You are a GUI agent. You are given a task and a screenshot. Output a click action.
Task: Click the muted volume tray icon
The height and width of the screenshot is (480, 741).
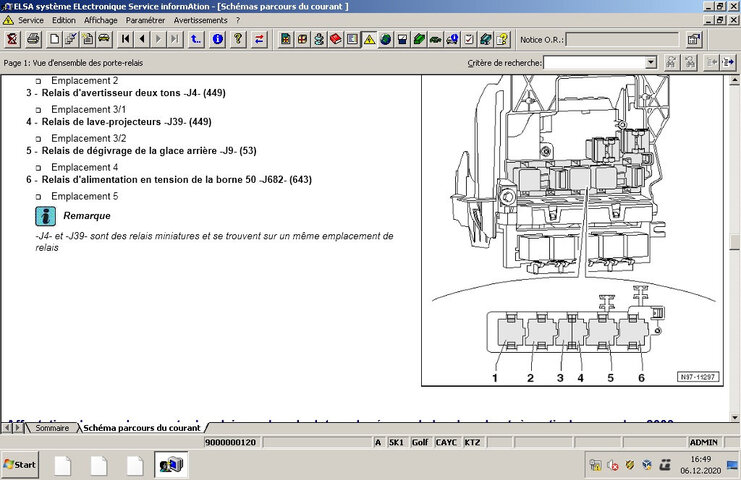[x=612, y=465]
